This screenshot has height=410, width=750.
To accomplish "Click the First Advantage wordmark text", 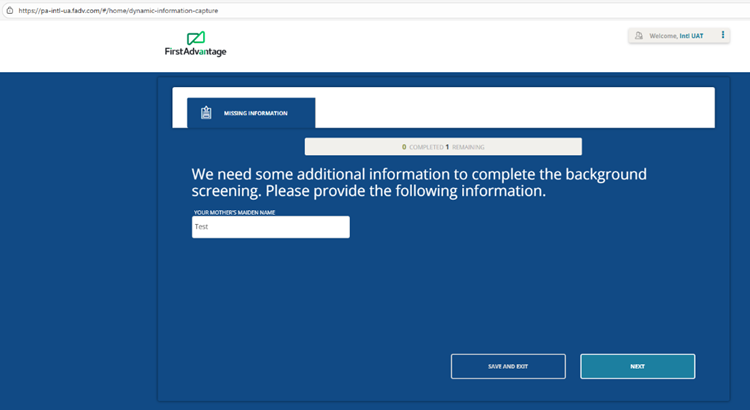I will (x=195, y=52).
